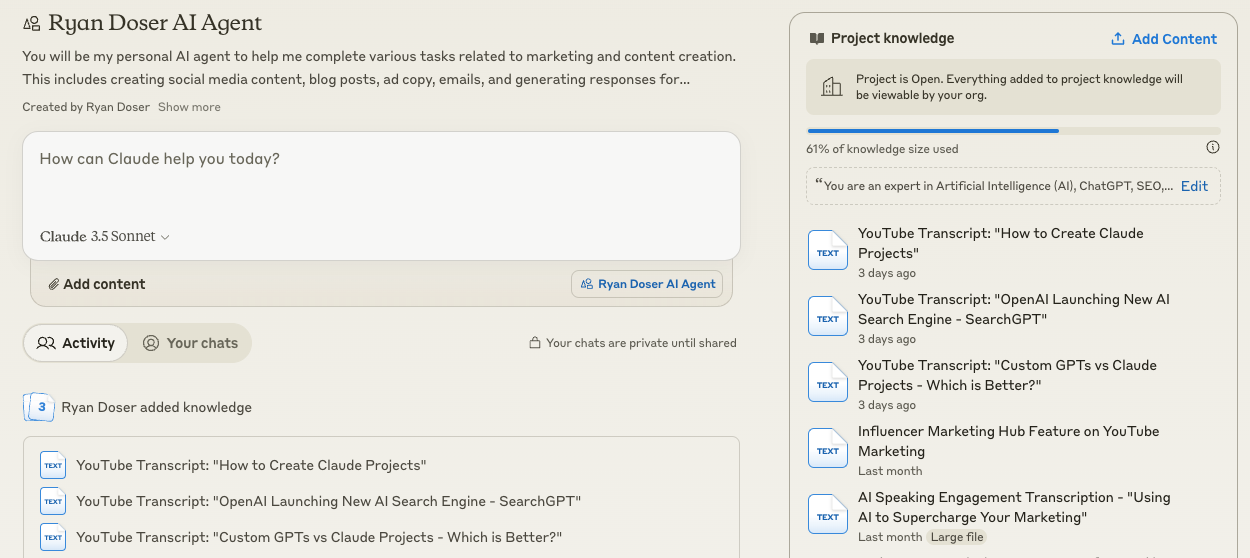
Task: Open "OpenAI Launching New AI Search Engine" in activity list
Action: (328, 501)
